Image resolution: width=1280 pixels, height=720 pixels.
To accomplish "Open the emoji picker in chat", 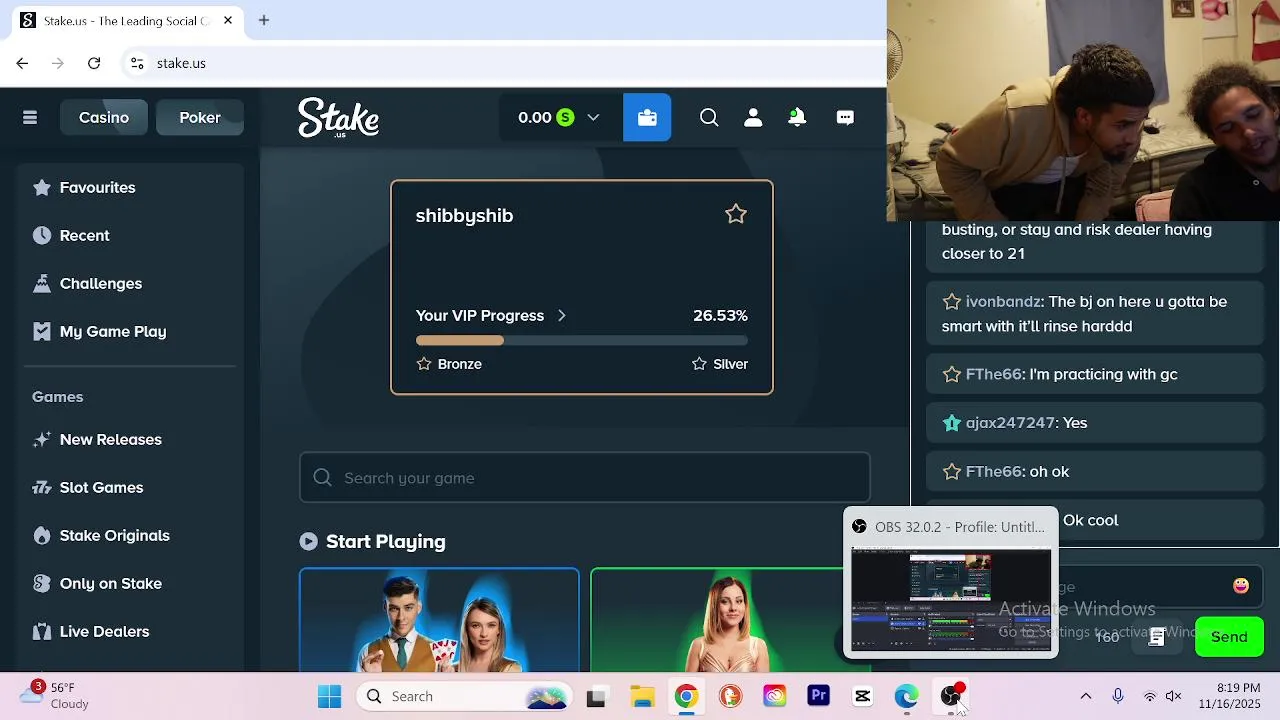I will pos(1241,586).
